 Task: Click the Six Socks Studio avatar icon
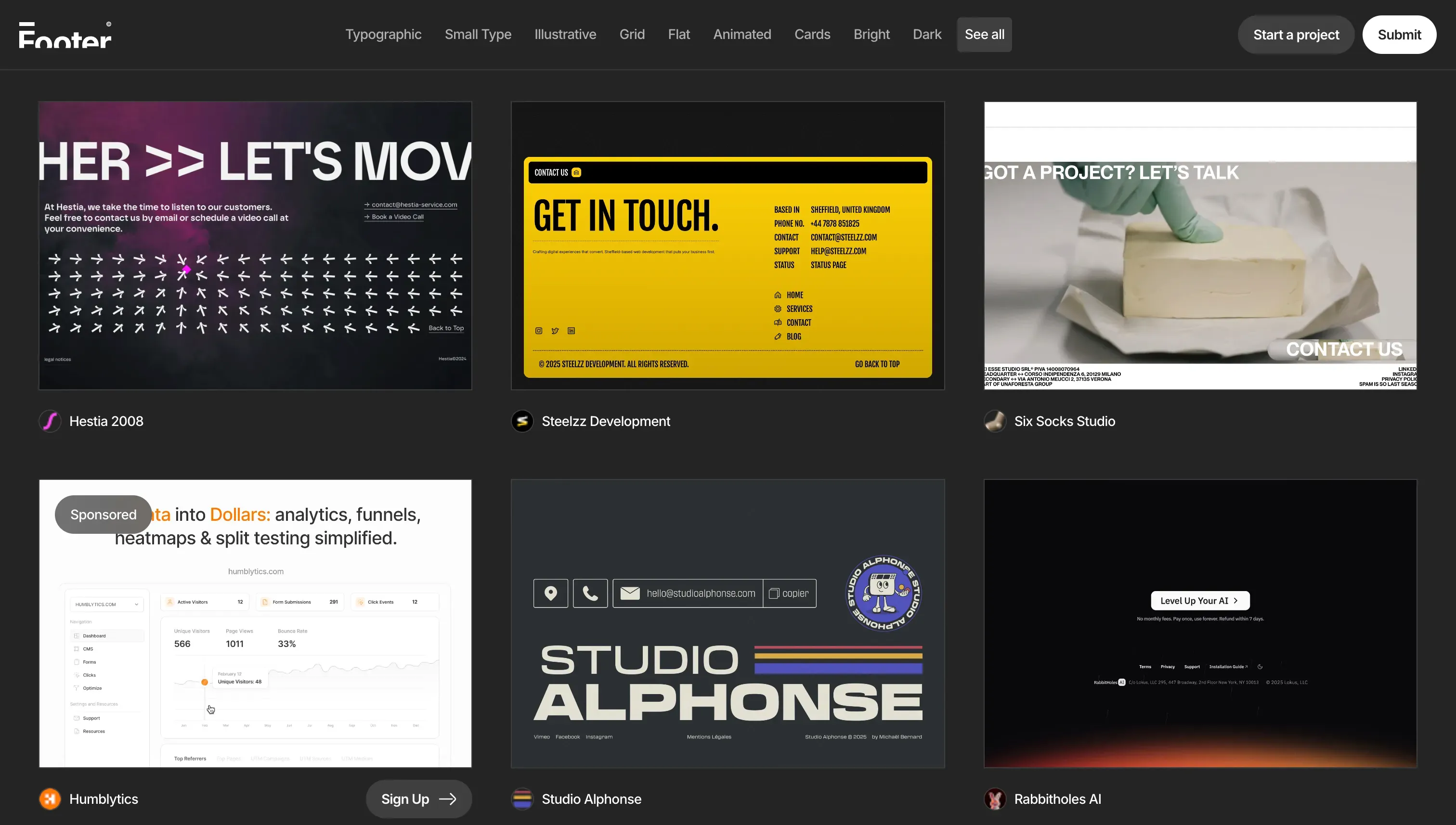995,421
